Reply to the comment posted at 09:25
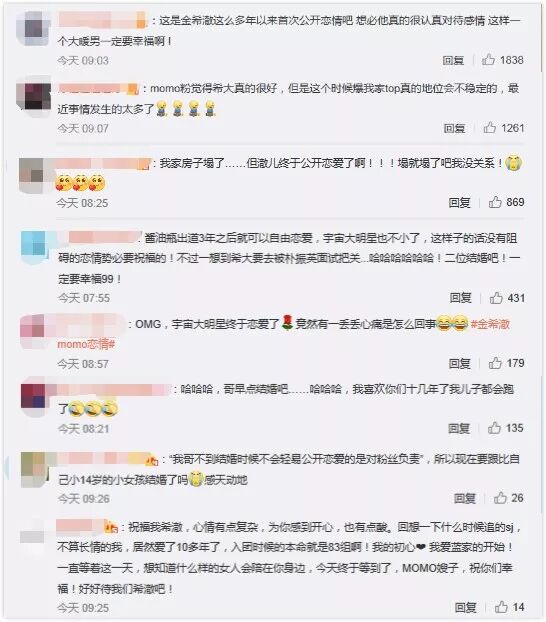Image resolution: width=546 pixels, height=622 pixels. 466,607
